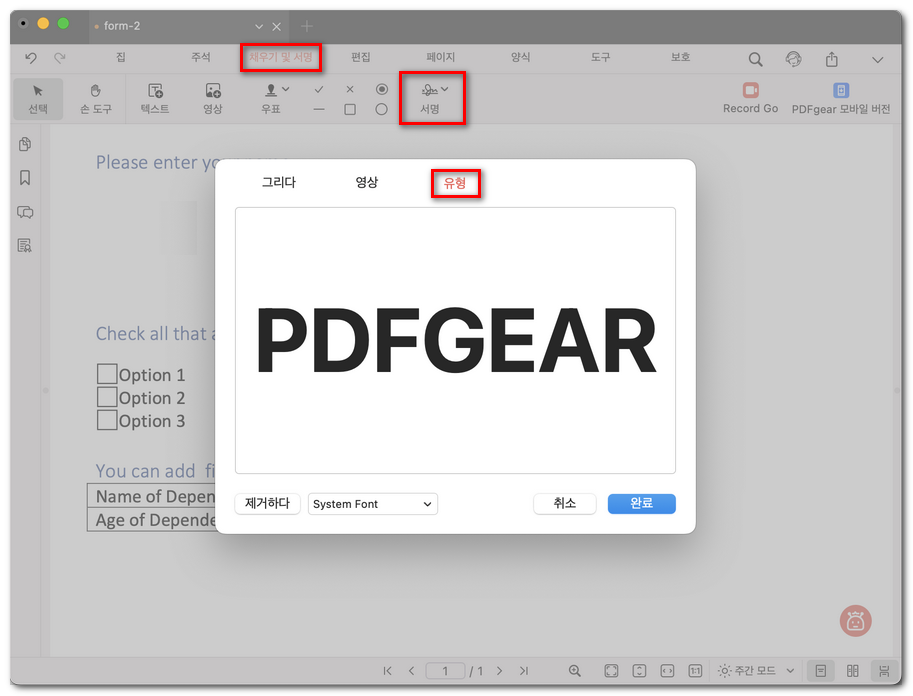Screen dimensions: 913x696
Task: Open the 양식 form menu
Action: point(521,57)
